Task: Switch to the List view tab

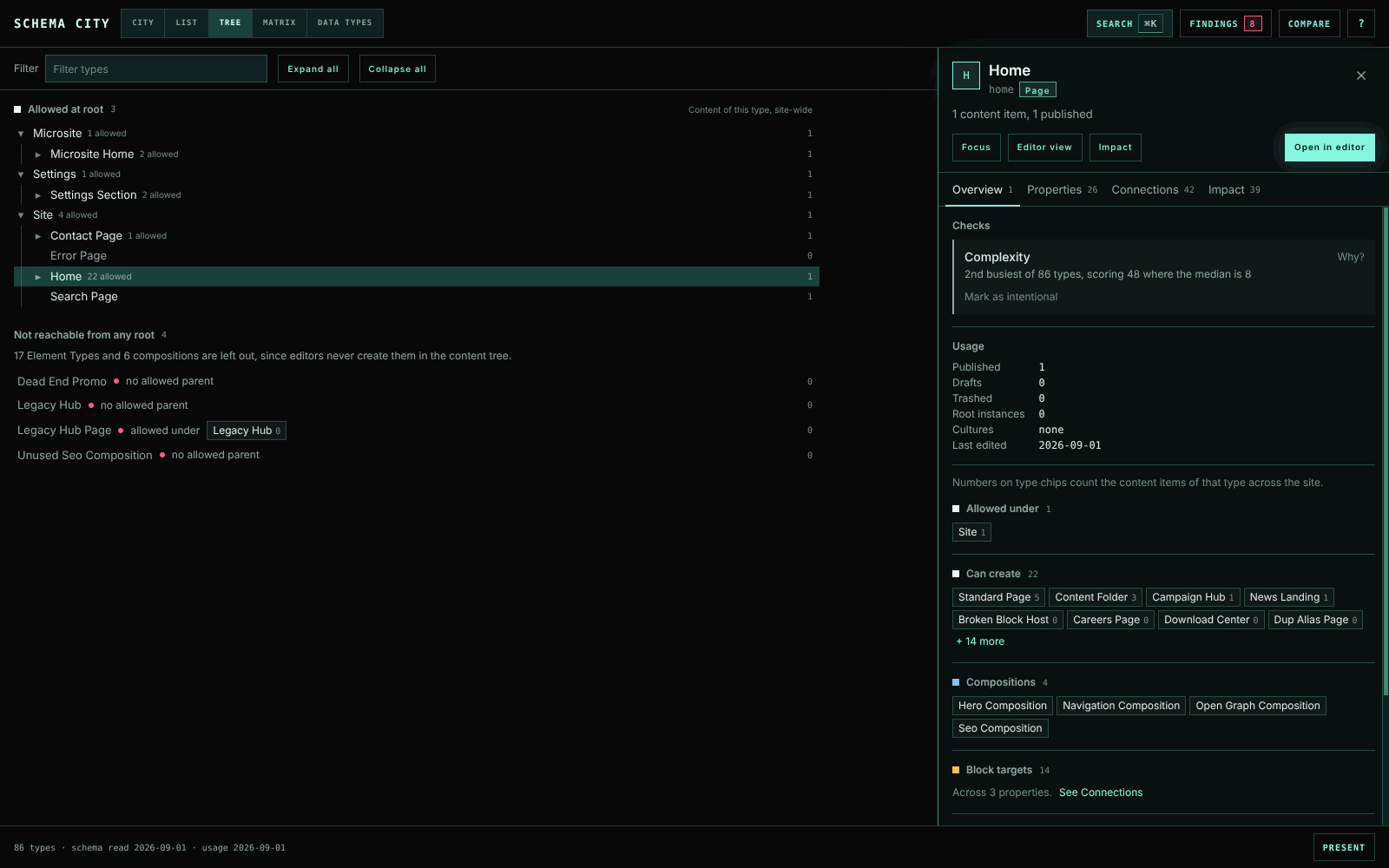Action: tap(187, 23)
